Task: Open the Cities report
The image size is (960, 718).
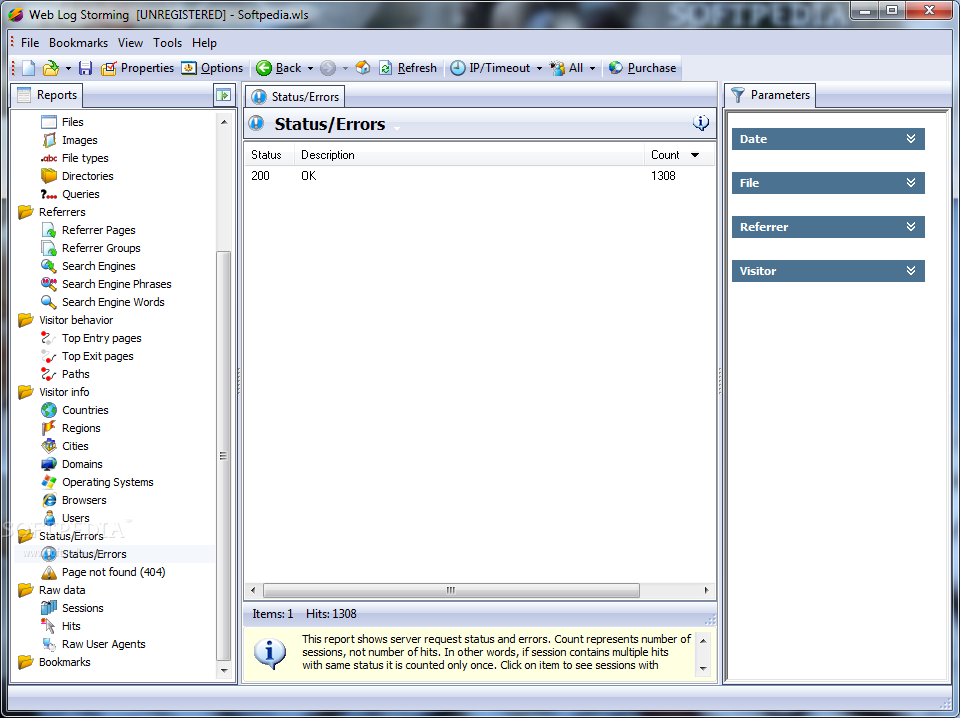Action: tap(75, 446)
